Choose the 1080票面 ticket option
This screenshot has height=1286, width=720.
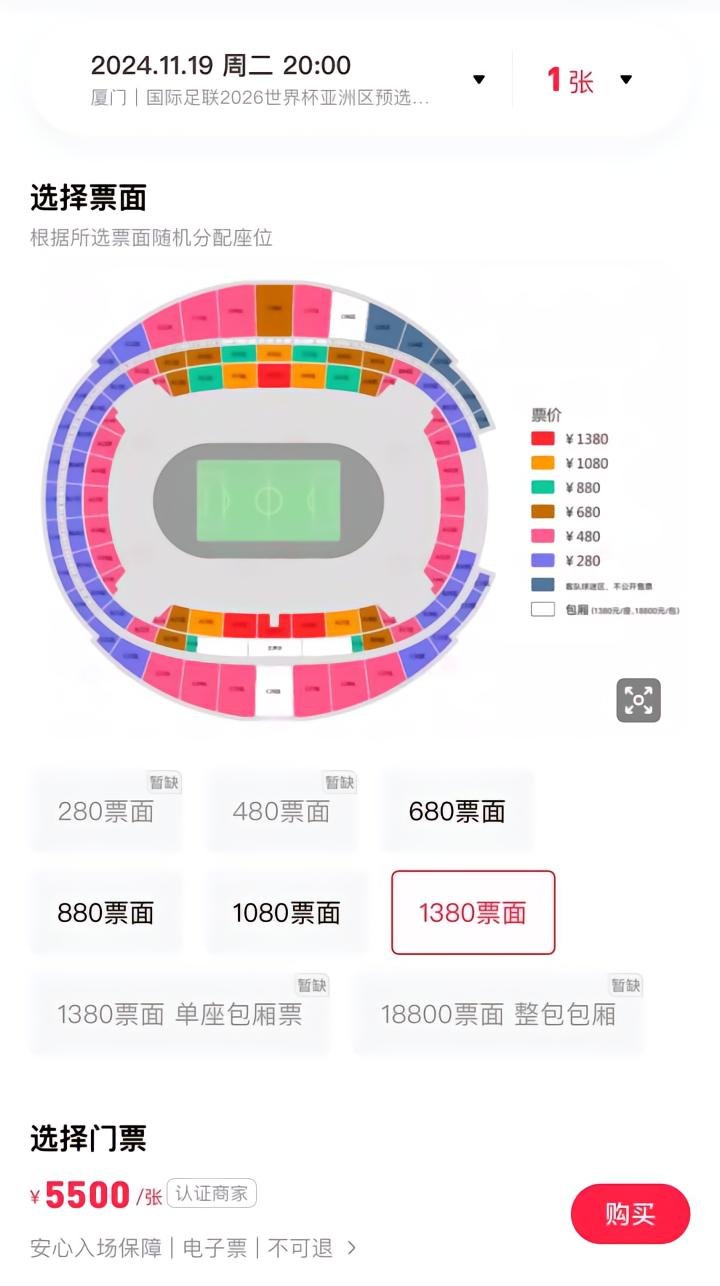coord(286,912)
